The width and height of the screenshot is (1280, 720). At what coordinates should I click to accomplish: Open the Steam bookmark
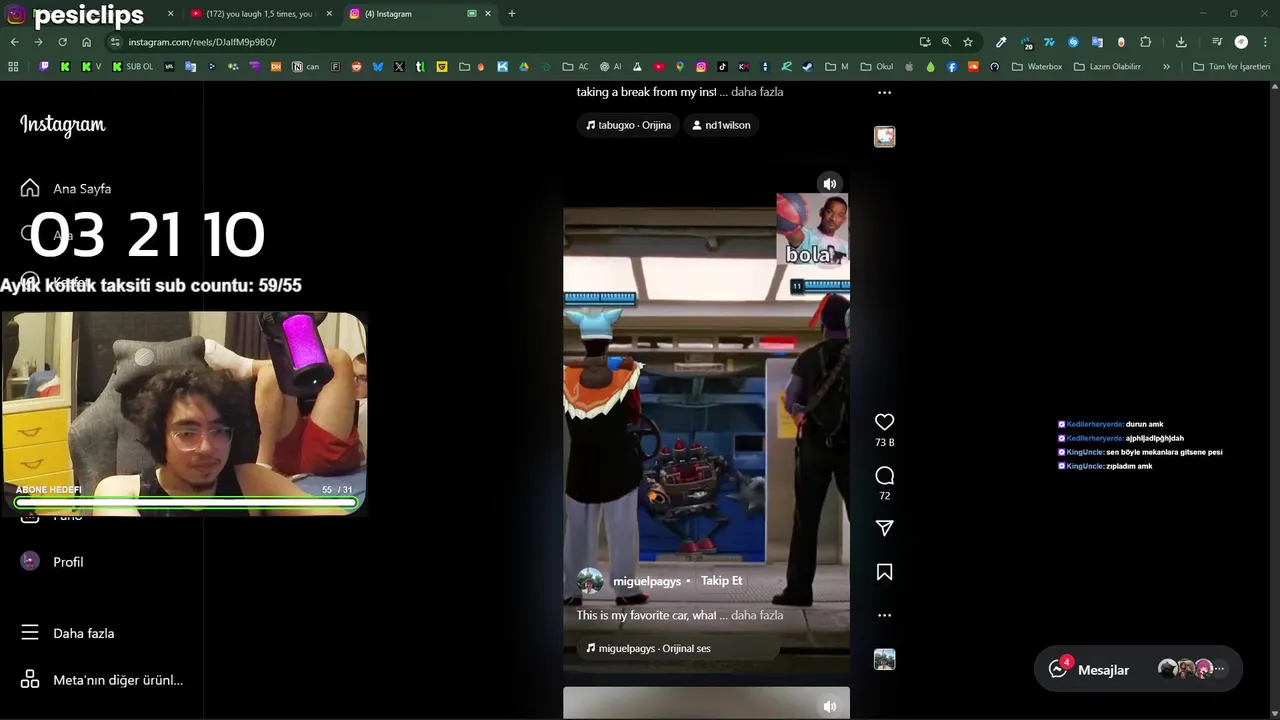coord(807,66)
